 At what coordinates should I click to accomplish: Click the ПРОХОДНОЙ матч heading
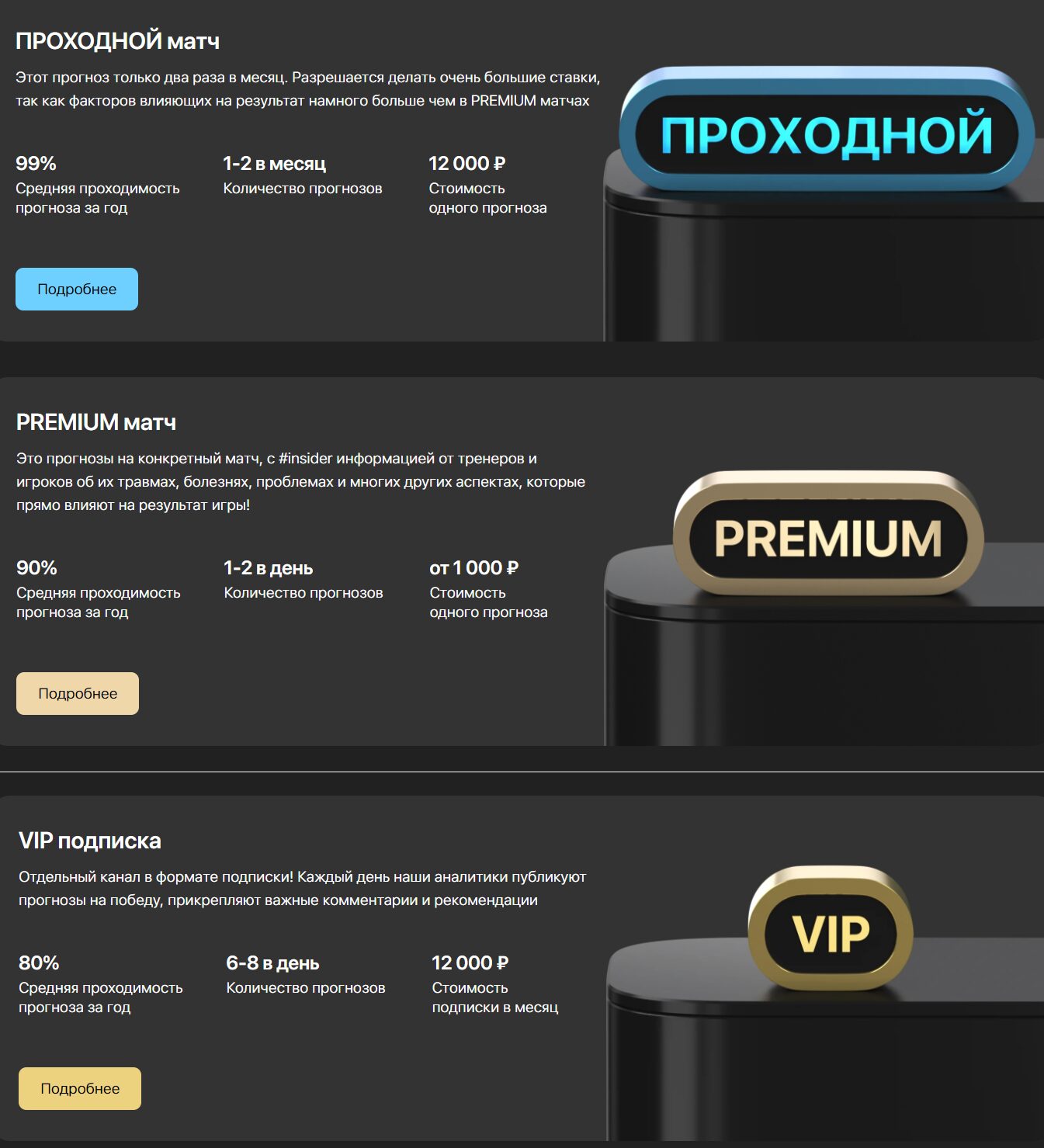click(x=117, y=41)
